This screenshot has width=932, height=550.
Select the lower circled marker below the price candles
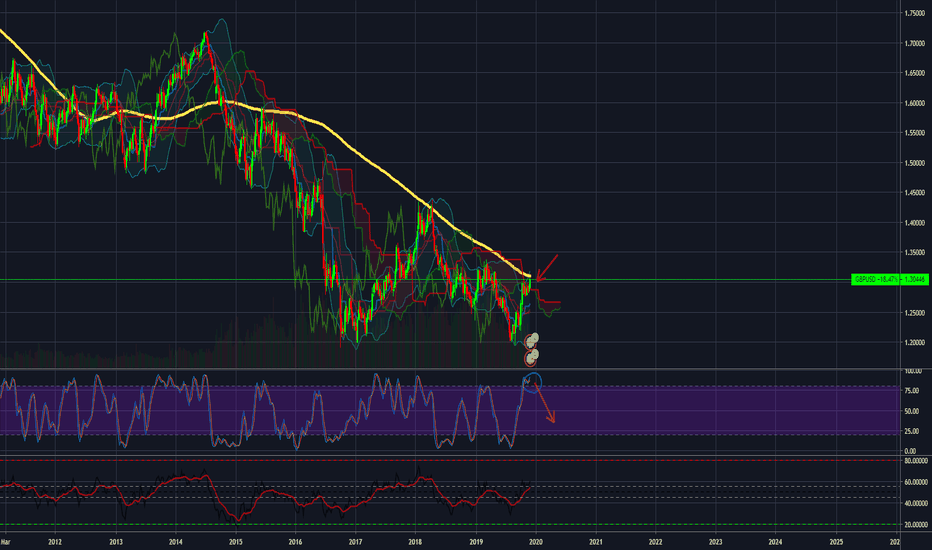pyautogui.click(x=532, y=356)
